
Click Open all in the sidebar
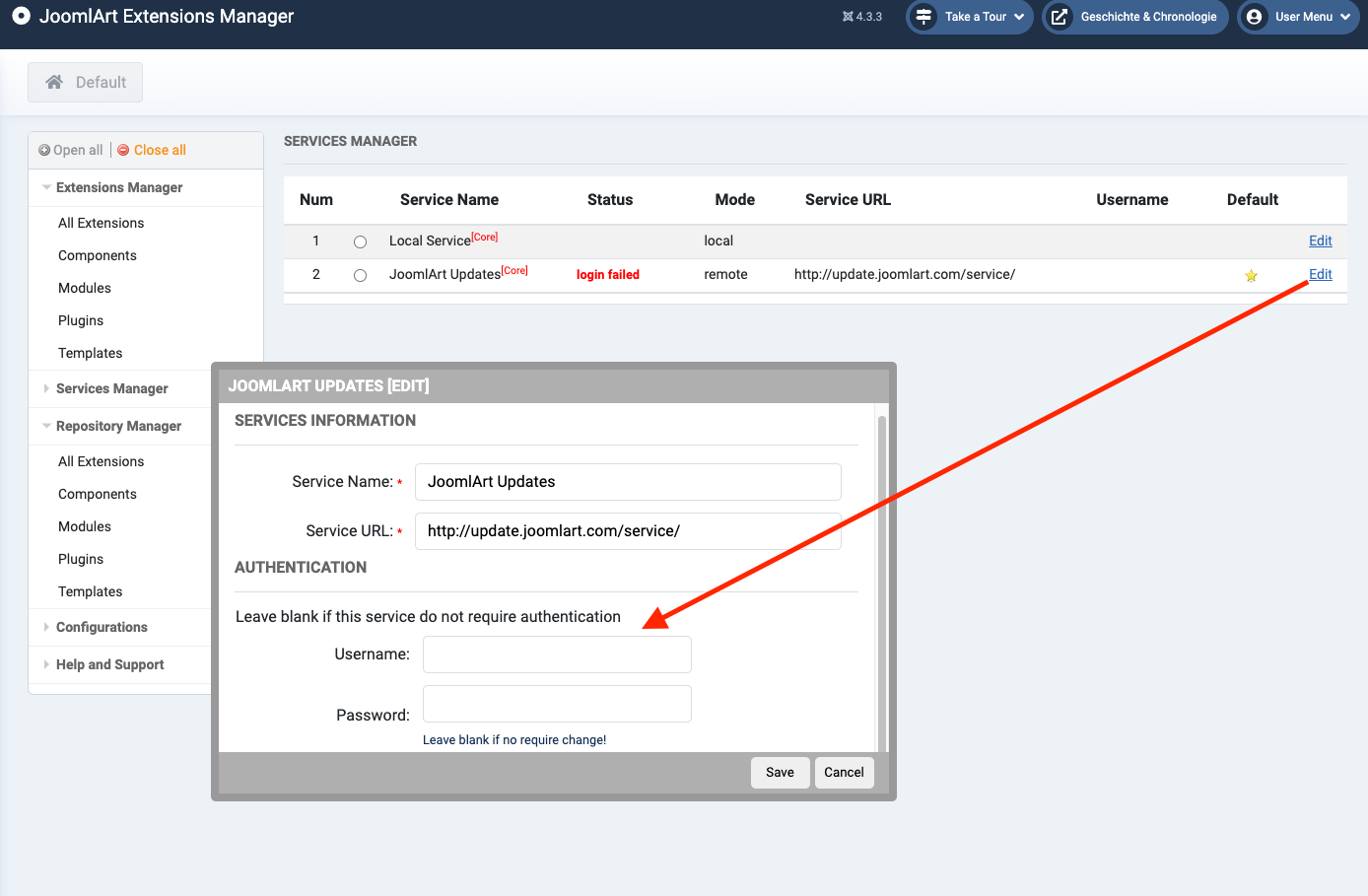tap(71, 150)
